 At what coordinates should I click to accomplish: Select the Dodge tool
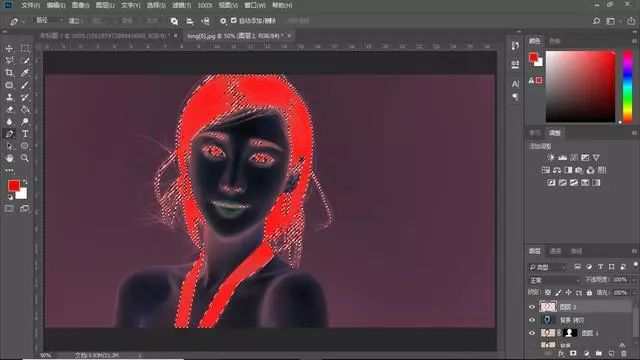[25, 122]
